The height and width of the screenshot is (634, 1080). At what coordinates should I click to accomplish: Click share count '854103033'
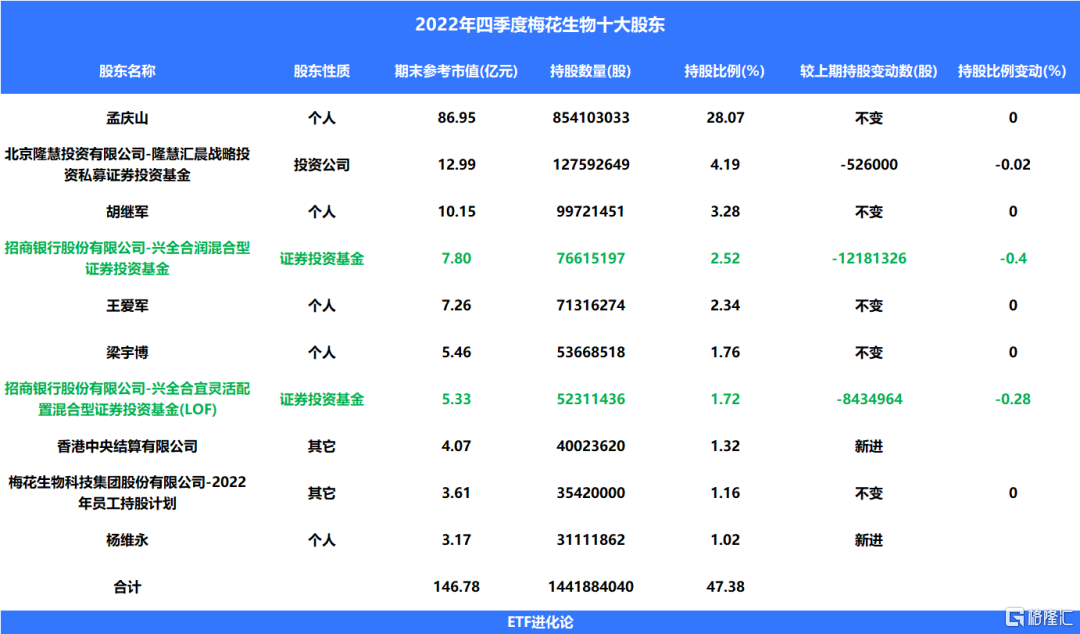591,118
